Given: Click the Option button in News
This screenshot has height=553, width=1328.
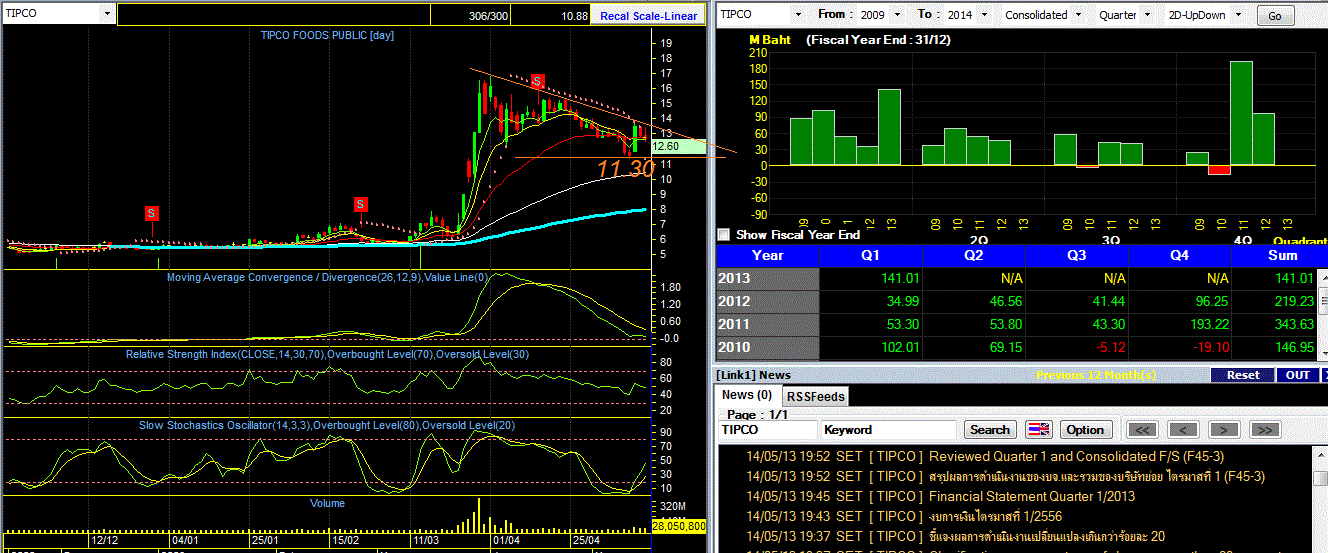Looking at the screenshot, I should click(x=1085, y=430).
